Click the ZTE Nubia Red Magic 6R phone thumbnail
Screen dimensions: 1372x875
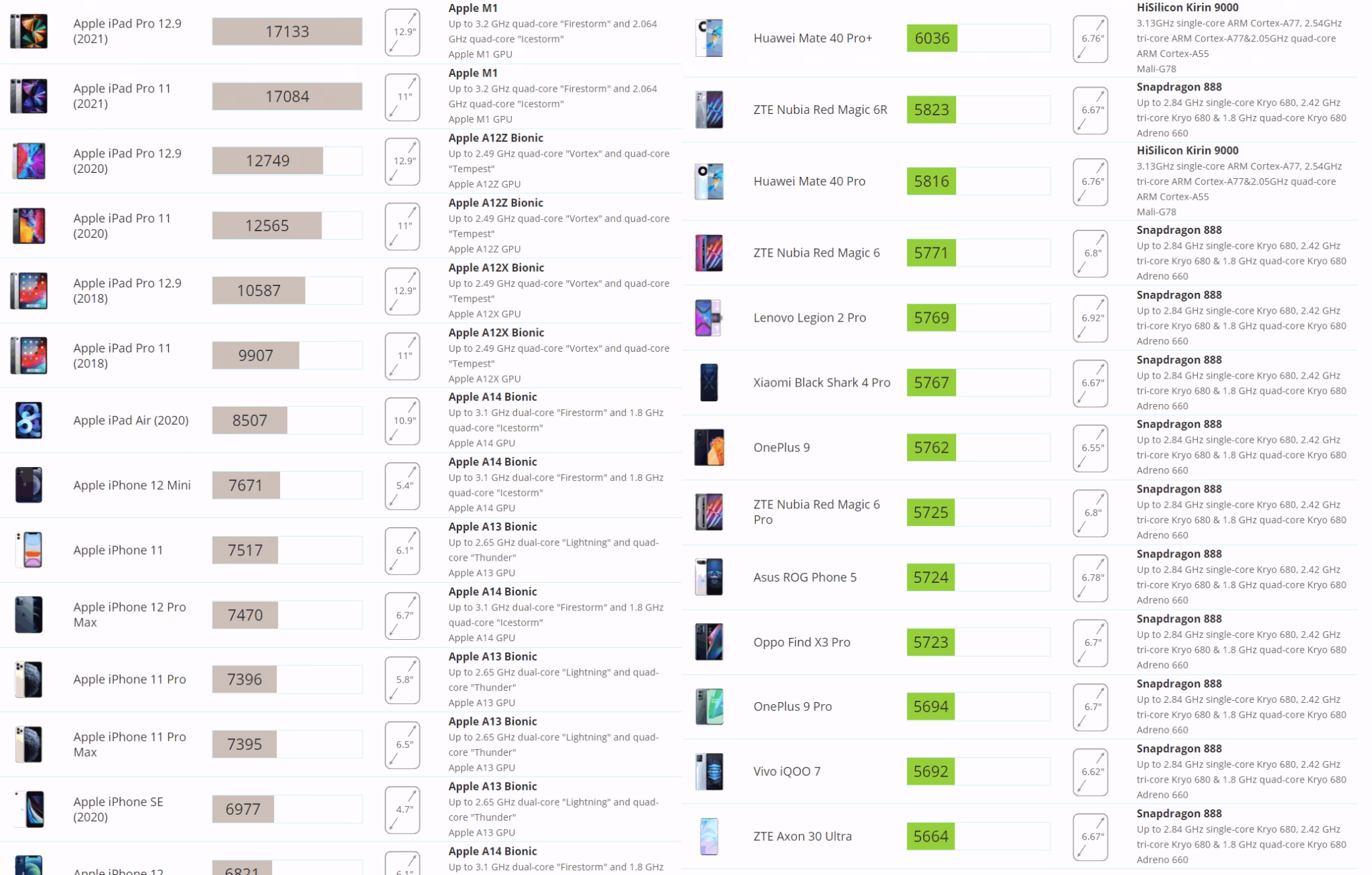pos(709,110)
